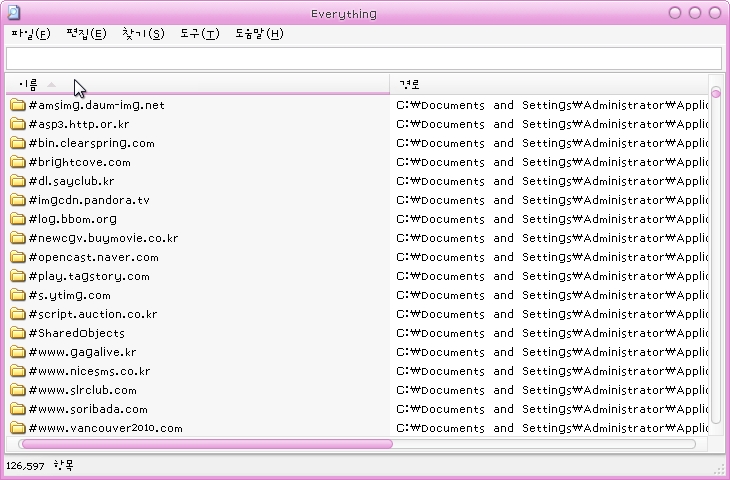This screenshot has width=730, height=480.
Task: Click the vertical scrollbar on the right
Action: coord(715,260)
